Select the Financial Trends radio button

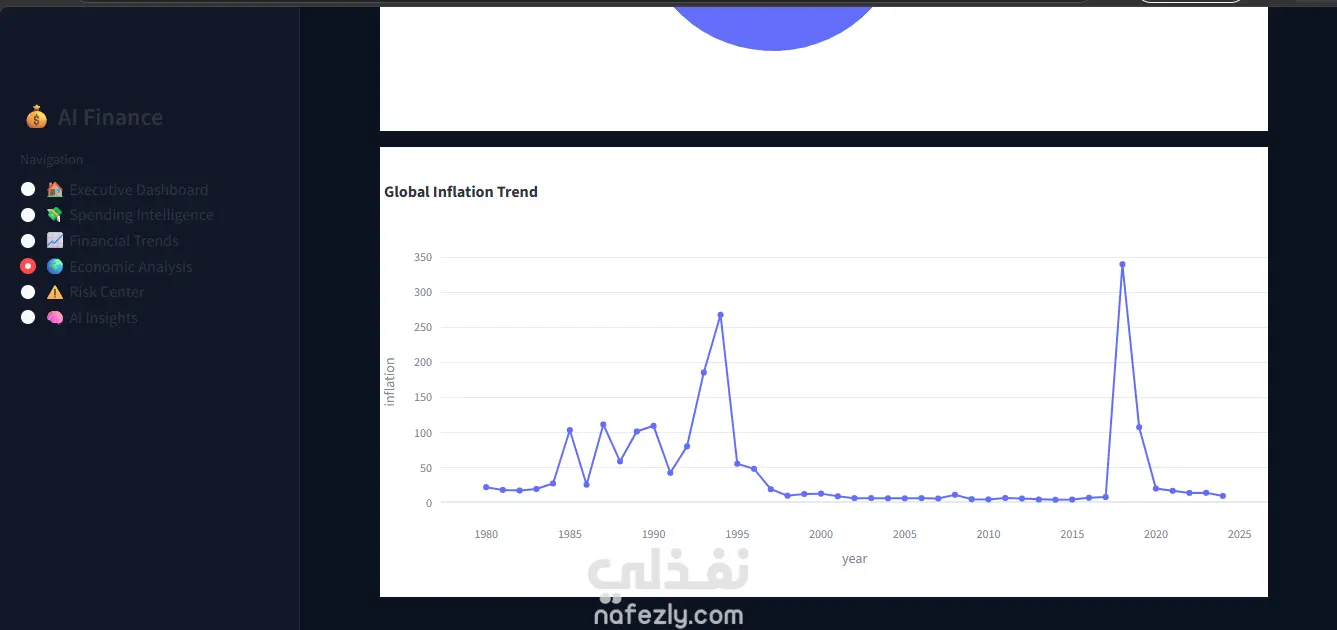[x=28, y=241]
